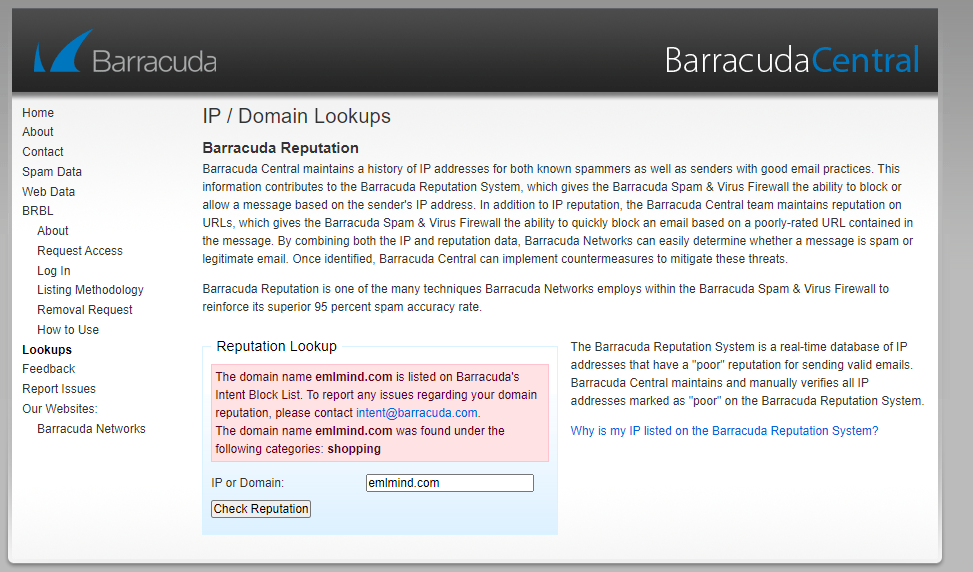Go to the top-level About page
Screen dimensions: 973x572
(x=38, y=132)
